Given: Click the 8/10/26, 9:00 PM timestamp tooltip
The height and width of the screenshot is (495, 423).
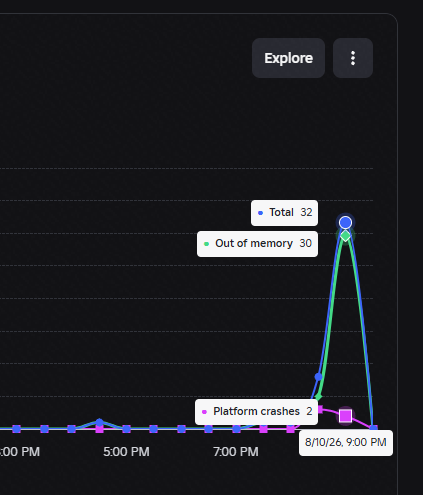Looking at the screenshot, I should 346,443.
